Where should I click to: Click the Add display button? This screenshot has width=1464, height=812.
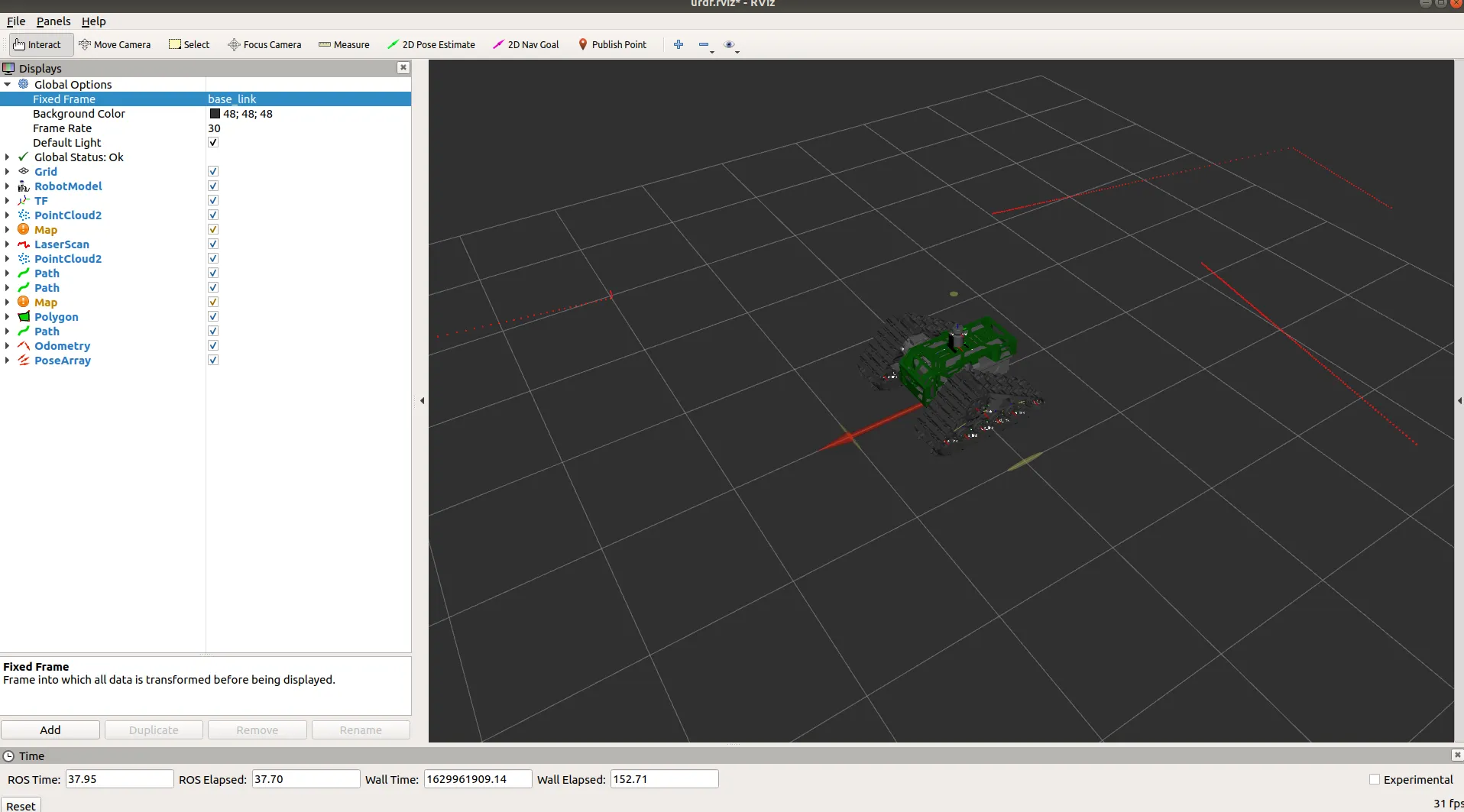(50, 730)
